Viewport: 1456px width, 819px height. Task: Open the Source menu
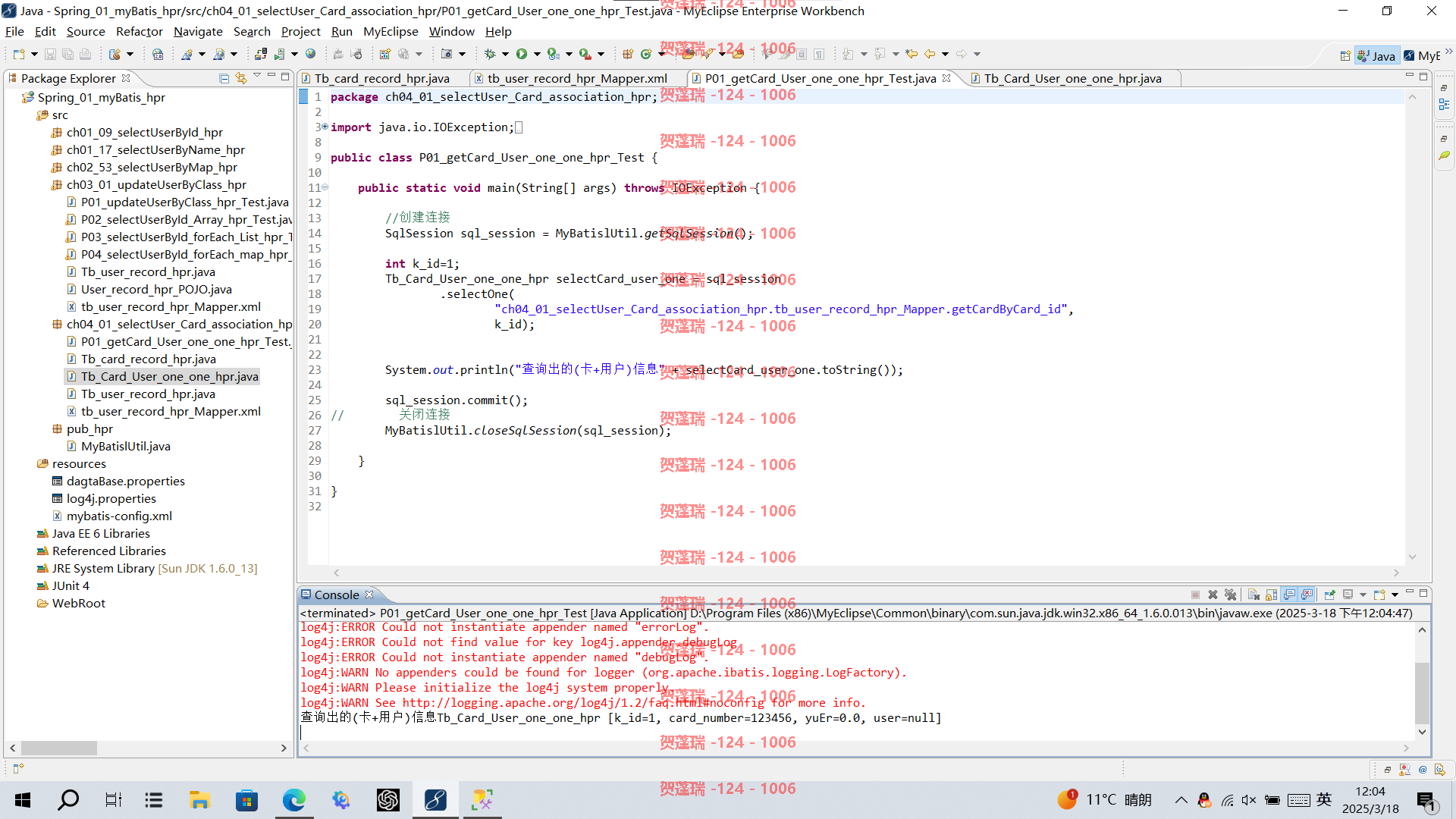pos(86,31)
